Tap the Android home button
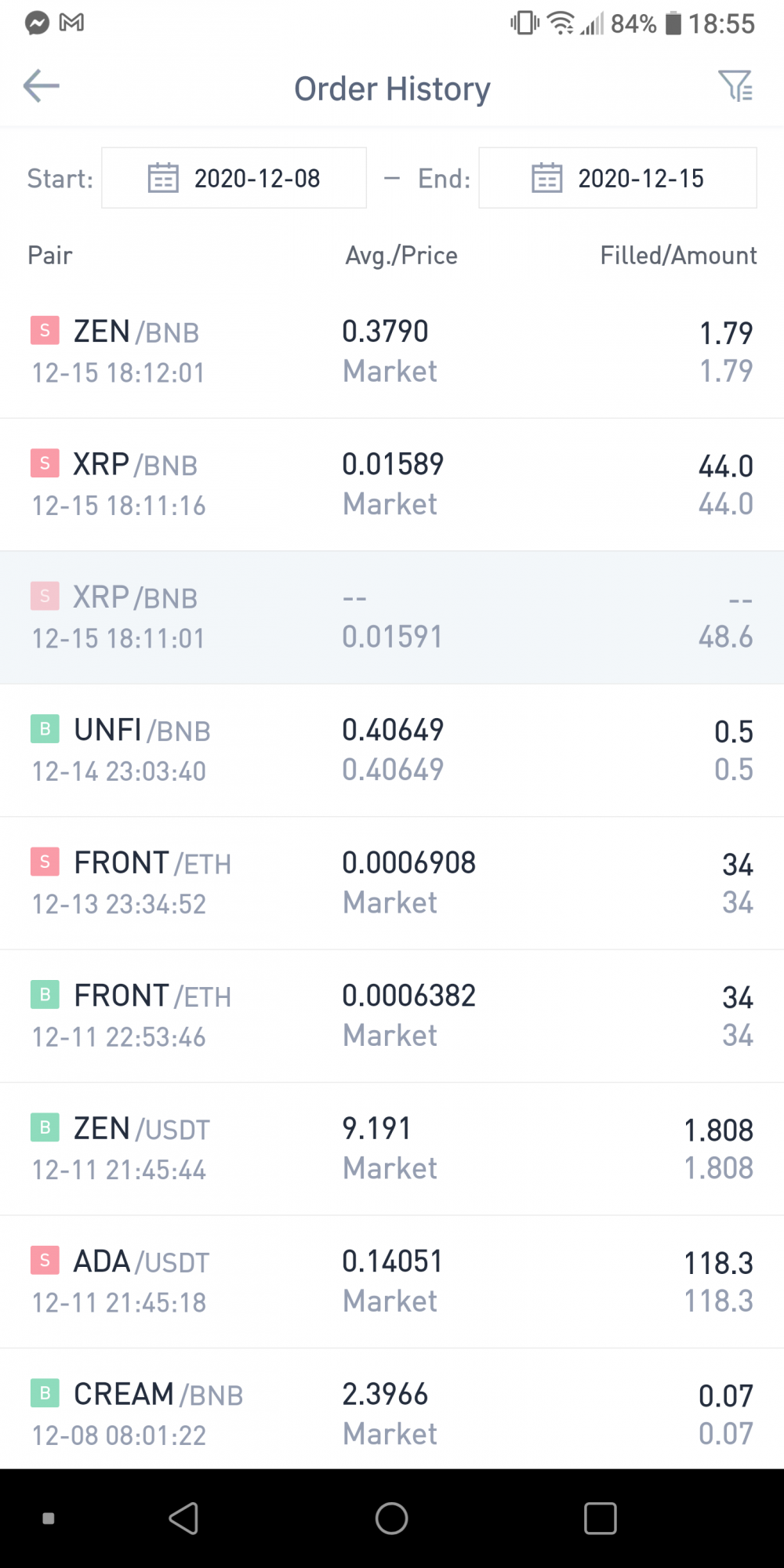Screen dimensions: 784x1568 (x=392, y=1519)
